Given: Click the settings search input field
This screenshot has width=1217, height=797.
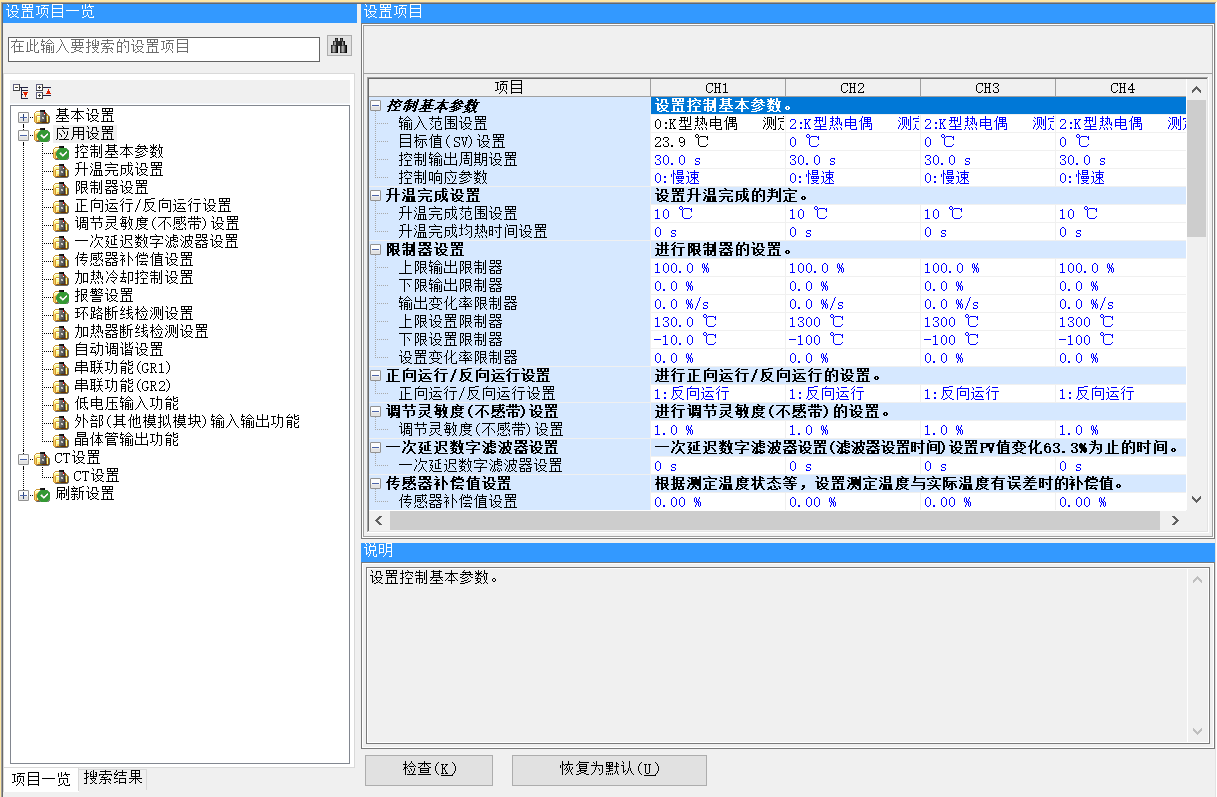Looking at the screenshot, I should pyautogui.click(x=164, y=47).
